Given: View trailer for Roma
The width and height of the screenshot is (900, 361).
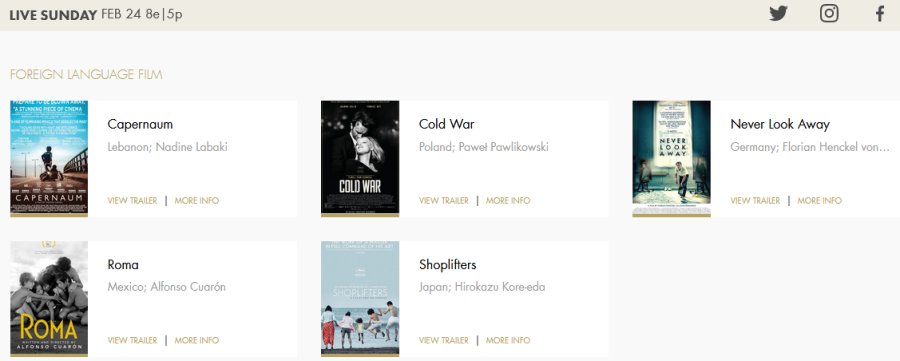Looking at the screenshot, I should coord(132,340).
